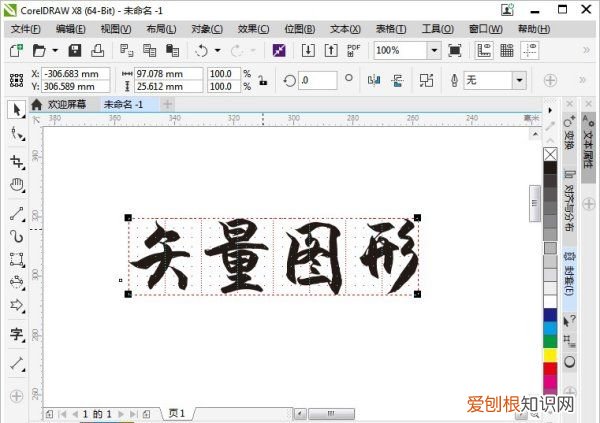The height and width of the screenshot is (423, 600).
Task: Click the Search content purple icon
Action: coord(279,51)
